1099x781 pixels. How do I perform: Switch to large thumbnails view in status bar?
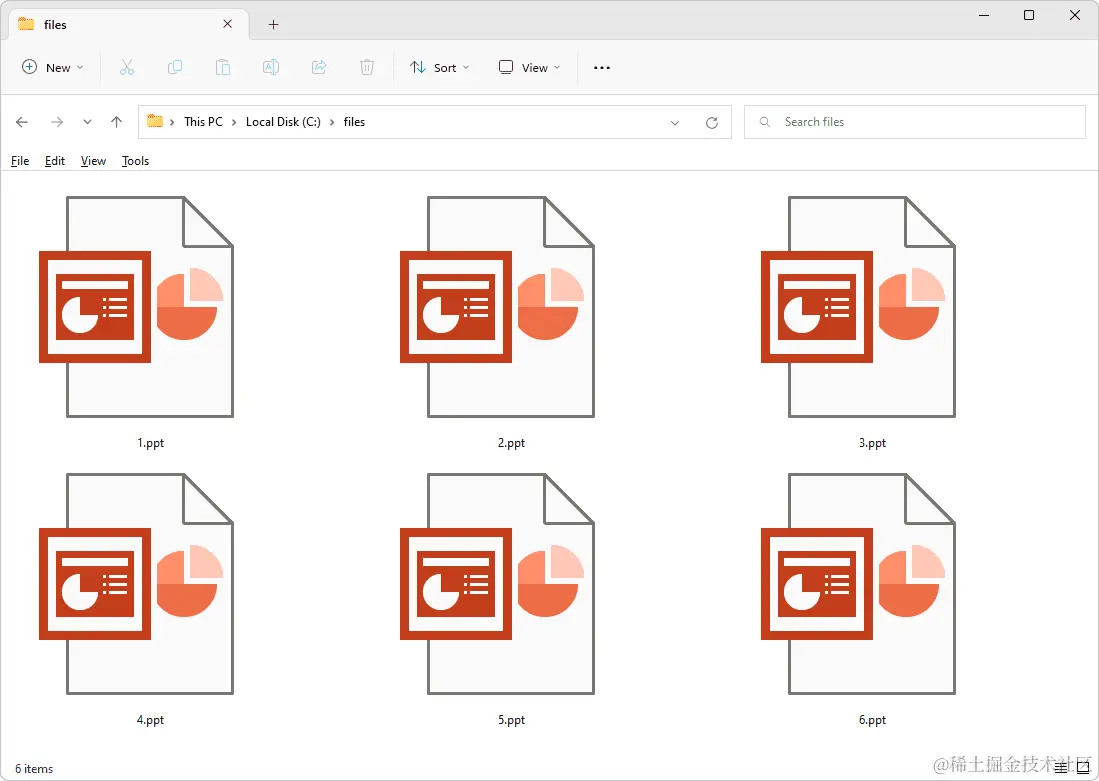(x=1083, y=768)
